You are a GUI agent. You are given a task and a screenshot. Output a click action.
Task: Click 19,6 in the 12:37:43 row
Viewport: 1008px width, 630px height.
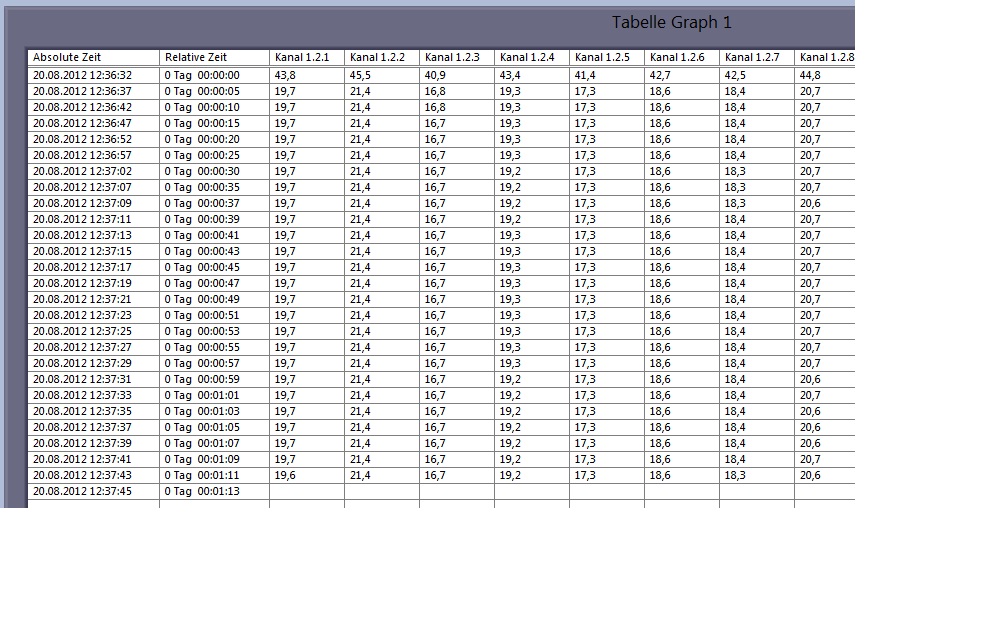[307, 476]
